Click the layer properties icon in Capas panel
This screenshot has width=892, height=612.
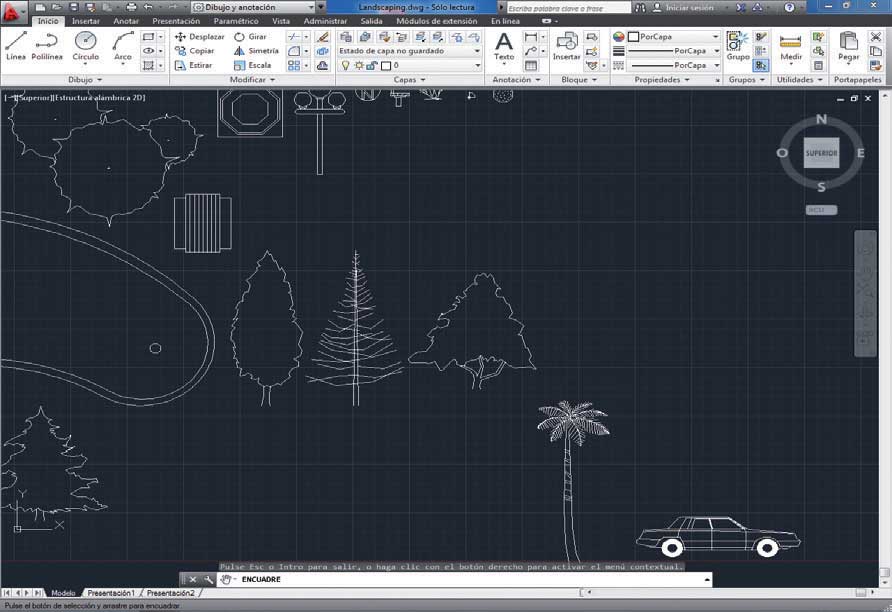click(x=345, y=36)
